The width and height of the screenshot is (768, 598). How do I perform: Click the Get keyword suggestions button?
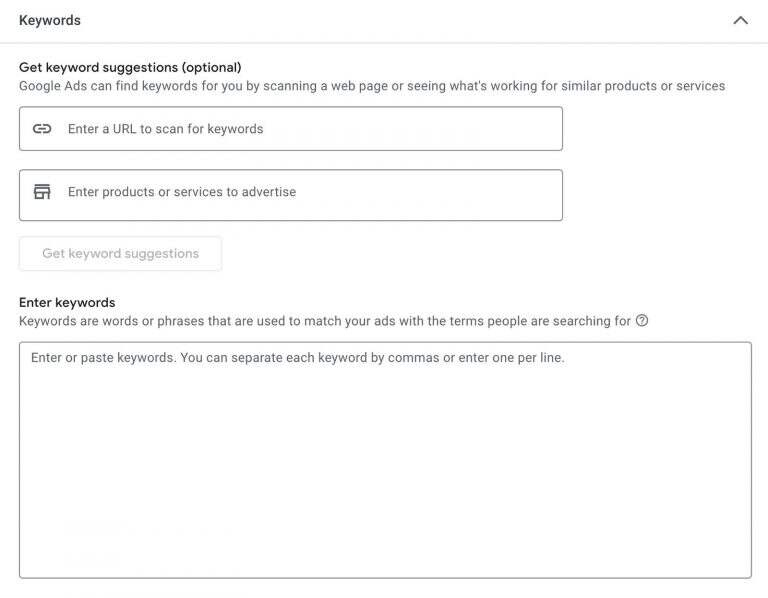click(120, 254)
